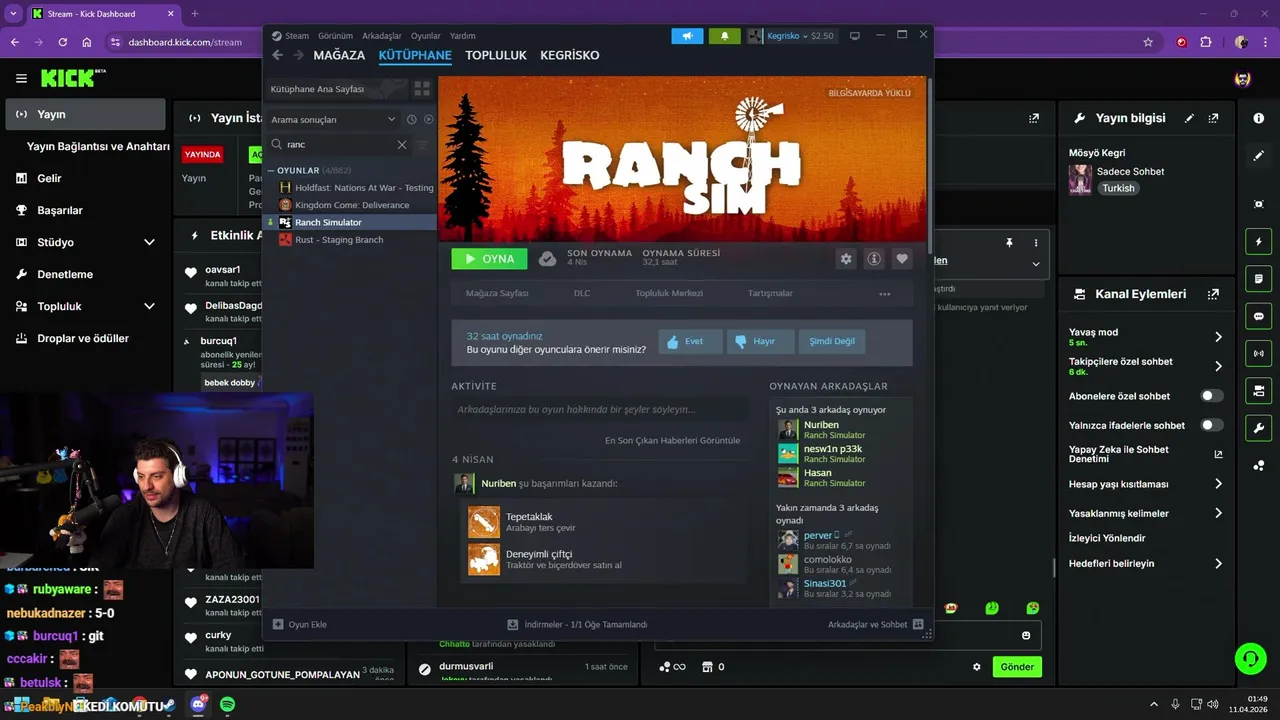Open Takipçilere özel sohbet settings chevron

tap(1218, 366)
